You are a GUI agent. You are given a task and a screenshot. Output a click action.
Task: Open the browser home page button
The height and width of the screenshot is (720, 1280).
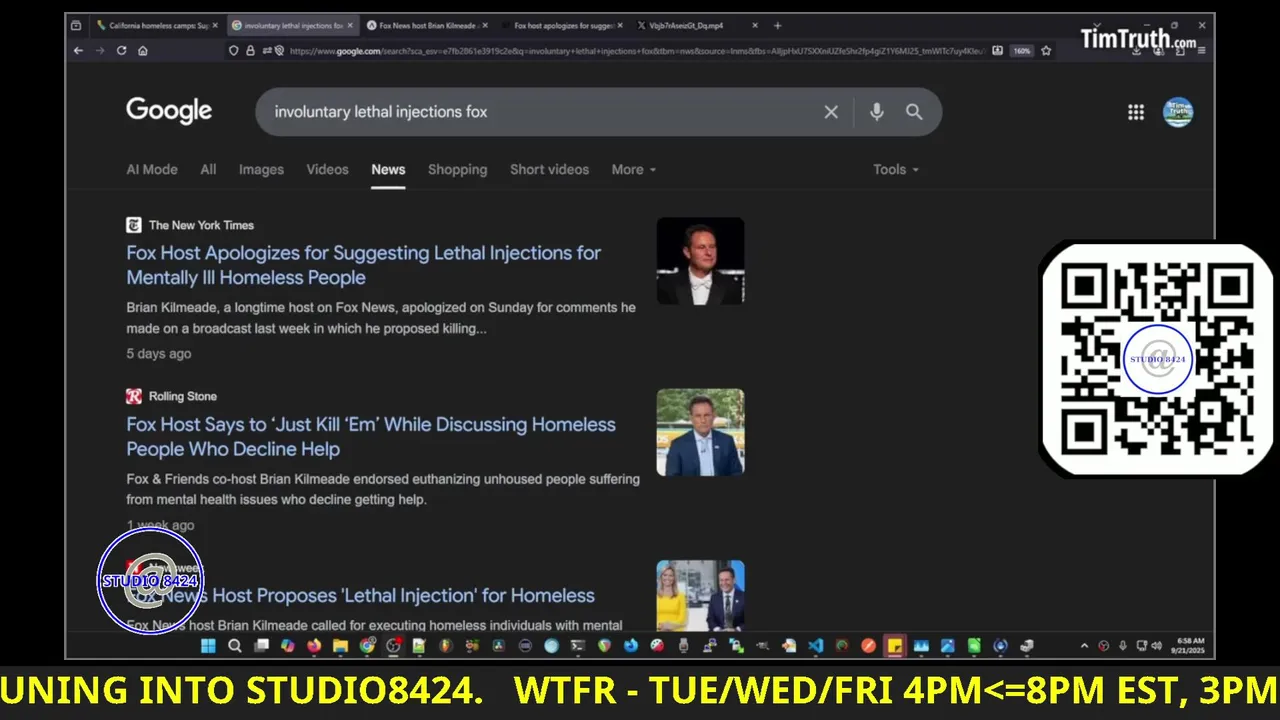pyautogui.click(x=143, y=51)
